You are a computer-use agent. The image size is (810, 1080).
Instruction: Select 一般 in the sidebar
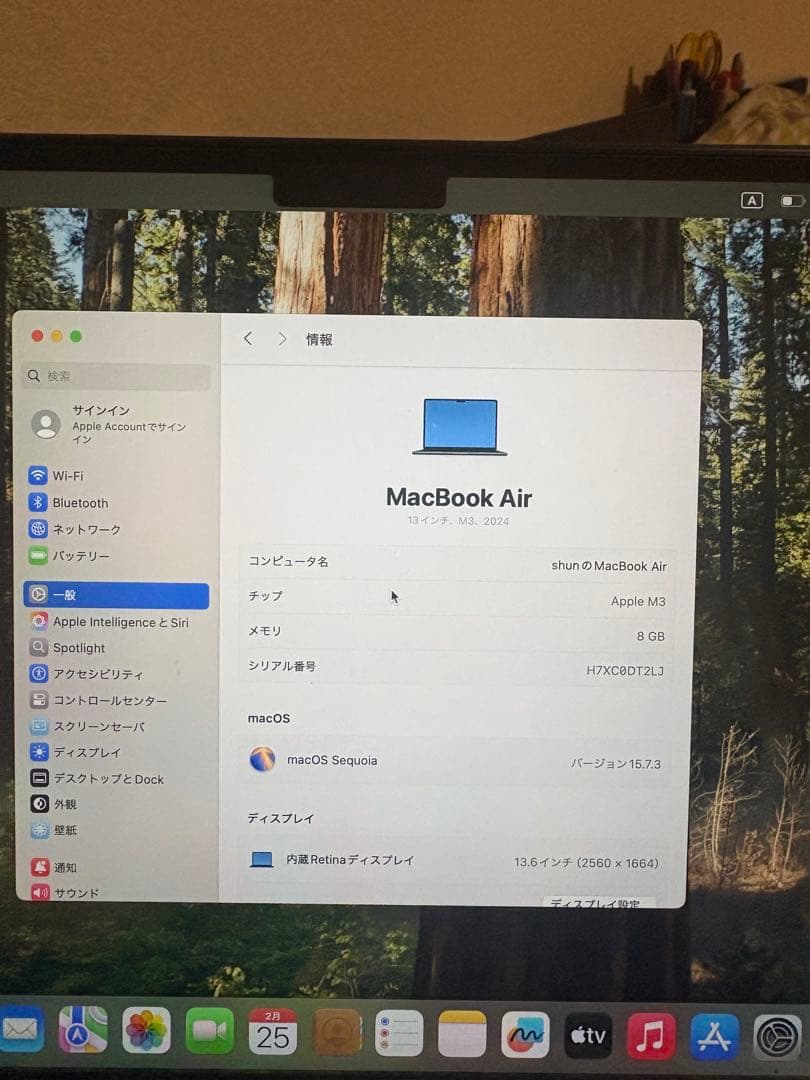pyautogui.click(x=116, y=595)
